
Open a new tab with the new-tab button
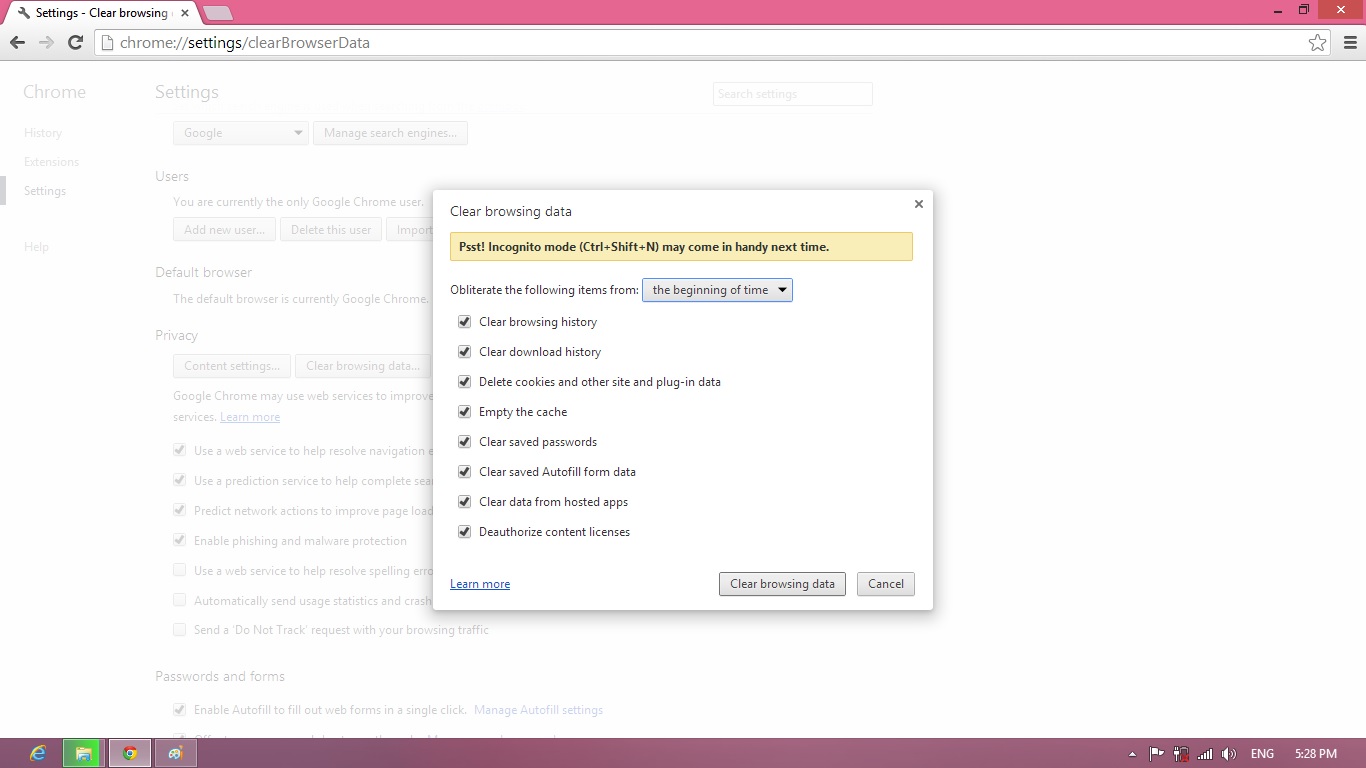217,13
